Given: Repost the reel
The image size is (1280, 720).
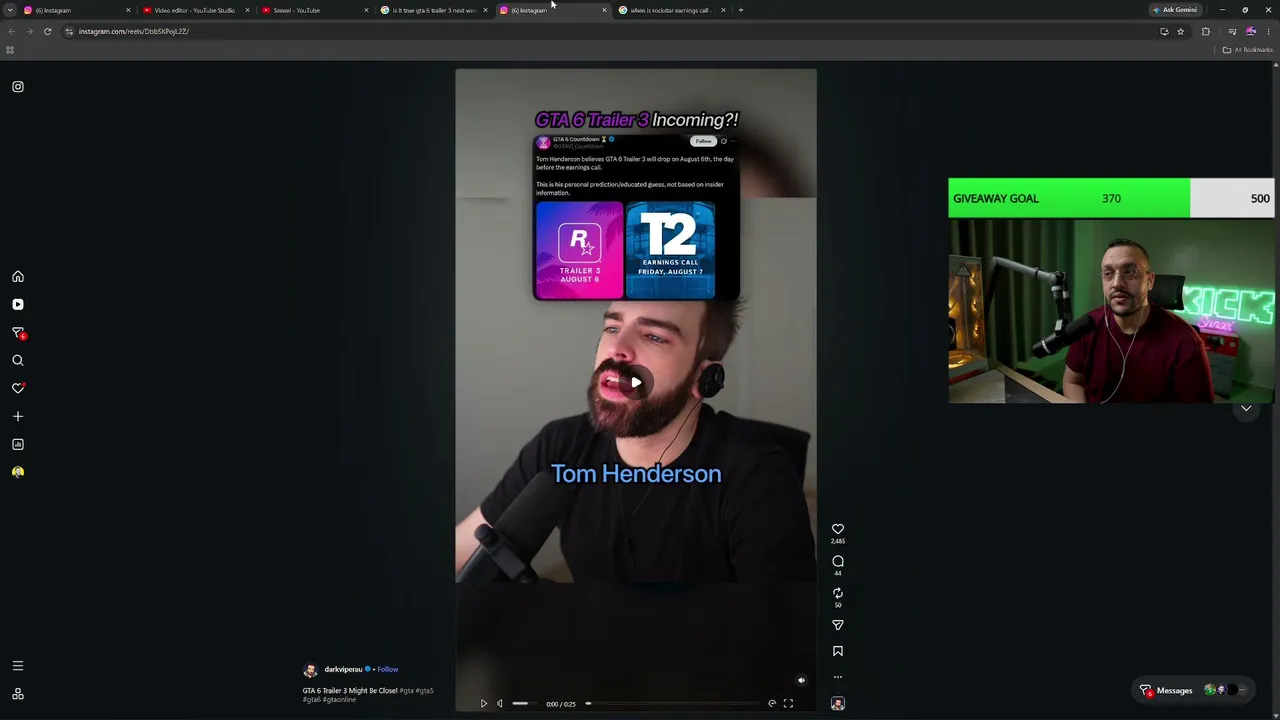Looking at the screenshot, I should pos(838,593).
